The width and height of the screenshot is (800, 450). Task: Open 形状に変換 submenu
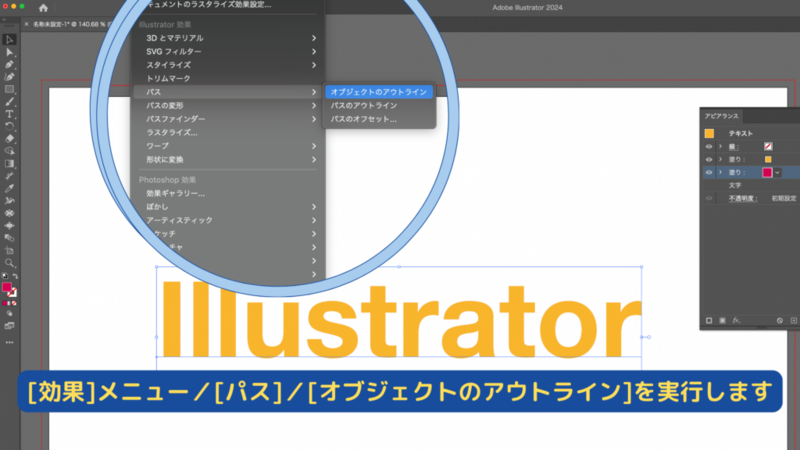[x=228, y=160]
